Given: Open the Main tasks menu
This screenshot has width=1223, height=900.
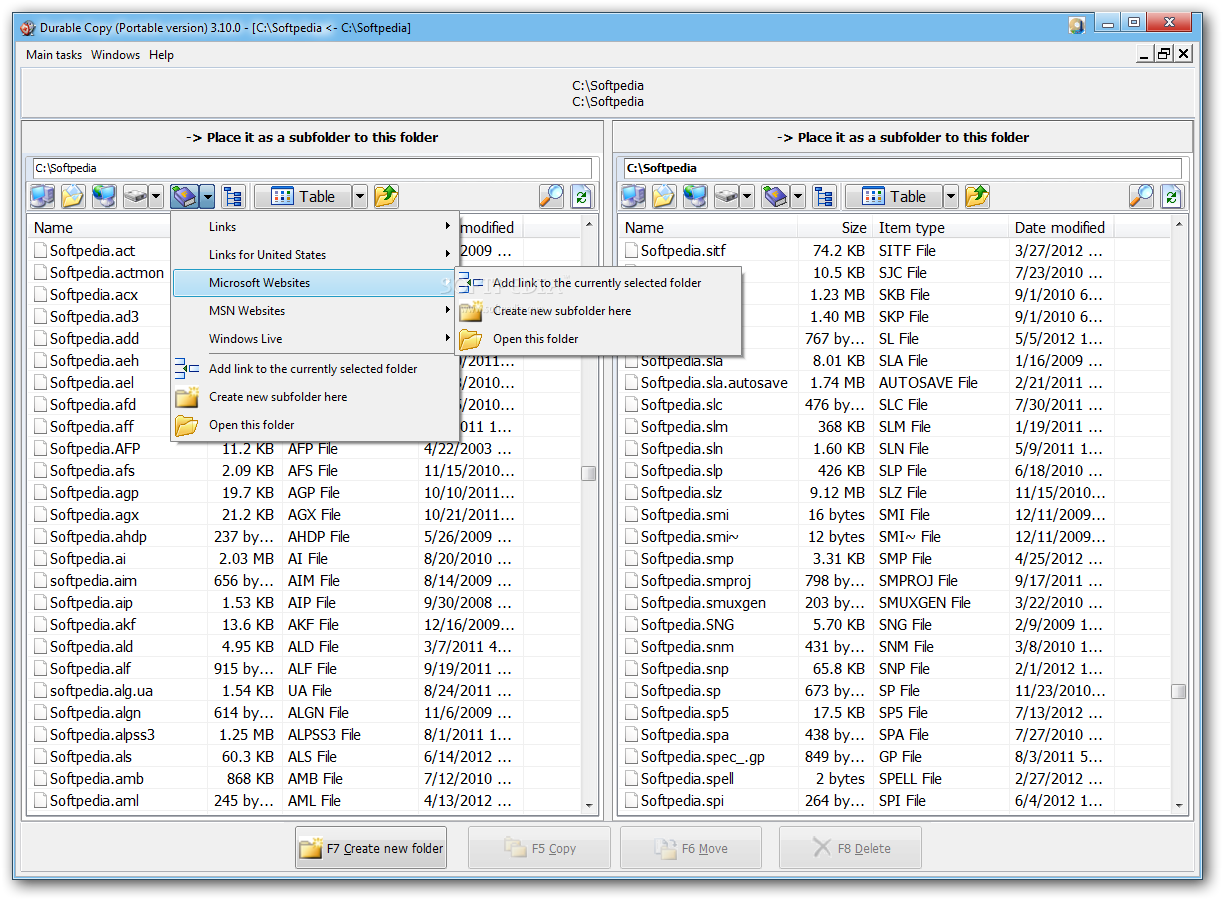Looking at the screenshot, I should tap(54, 55).
